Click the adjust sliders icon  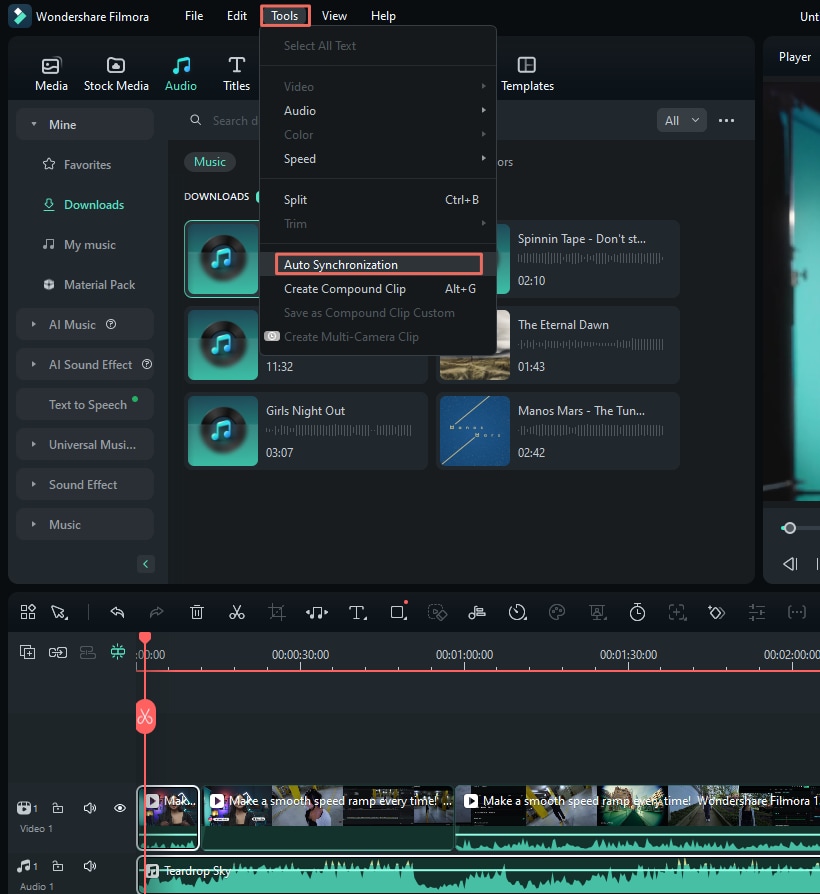[757, 612]
